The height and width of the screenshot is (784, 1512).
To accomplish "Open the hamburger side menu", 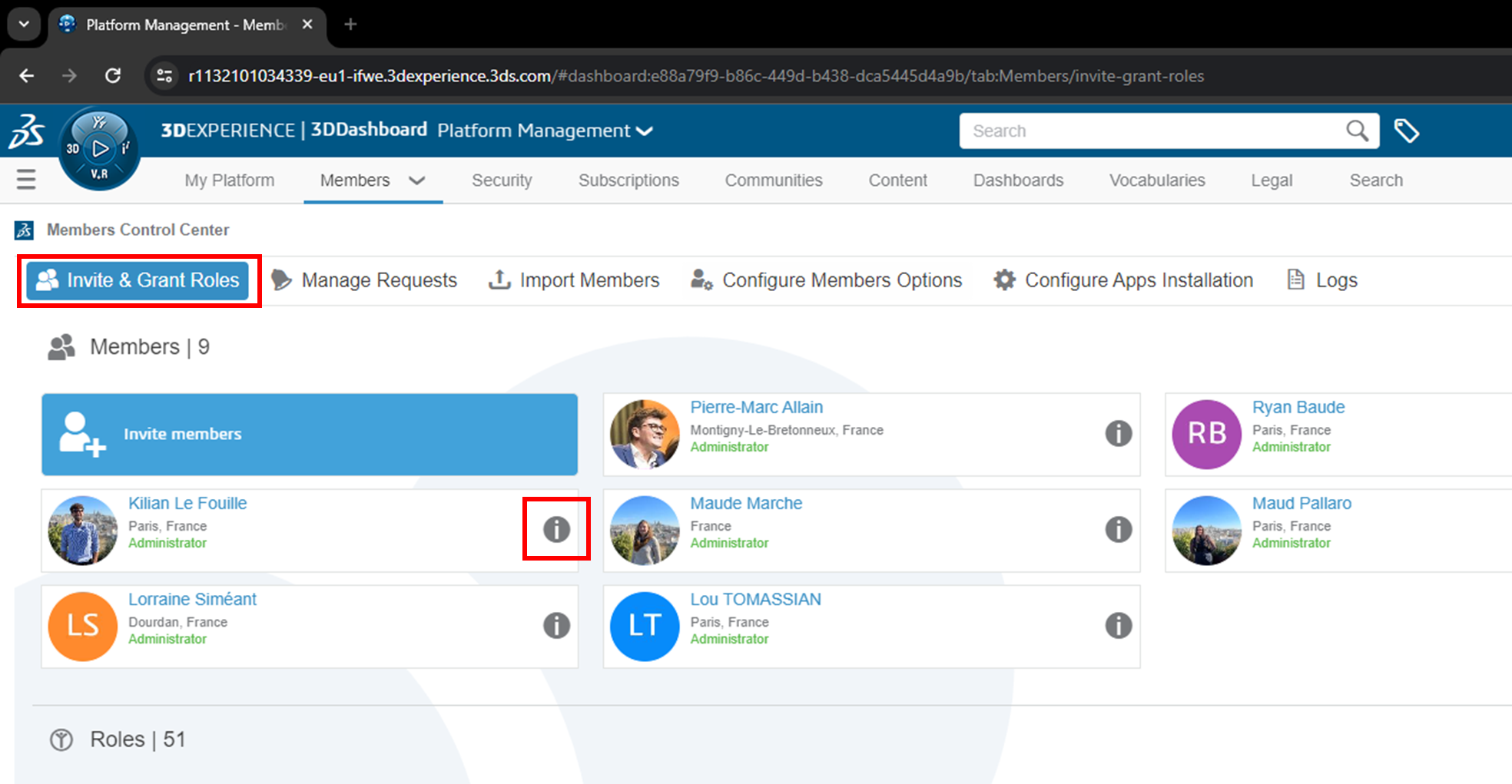I will click(x=26, y=180).
